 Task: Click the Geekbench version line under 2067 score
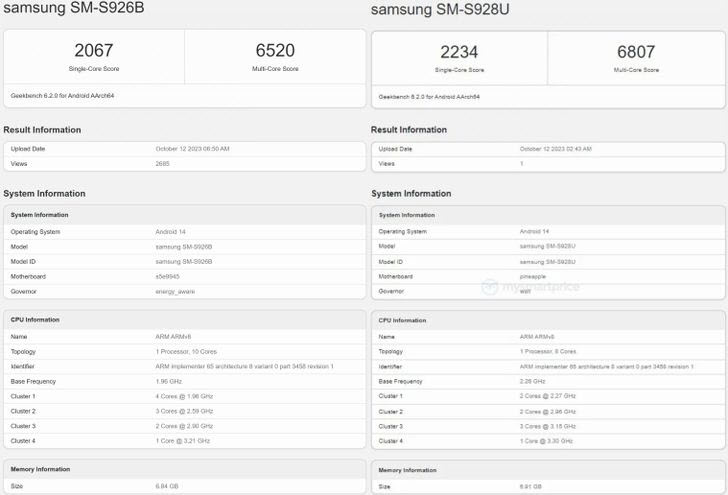coord(62,96)
